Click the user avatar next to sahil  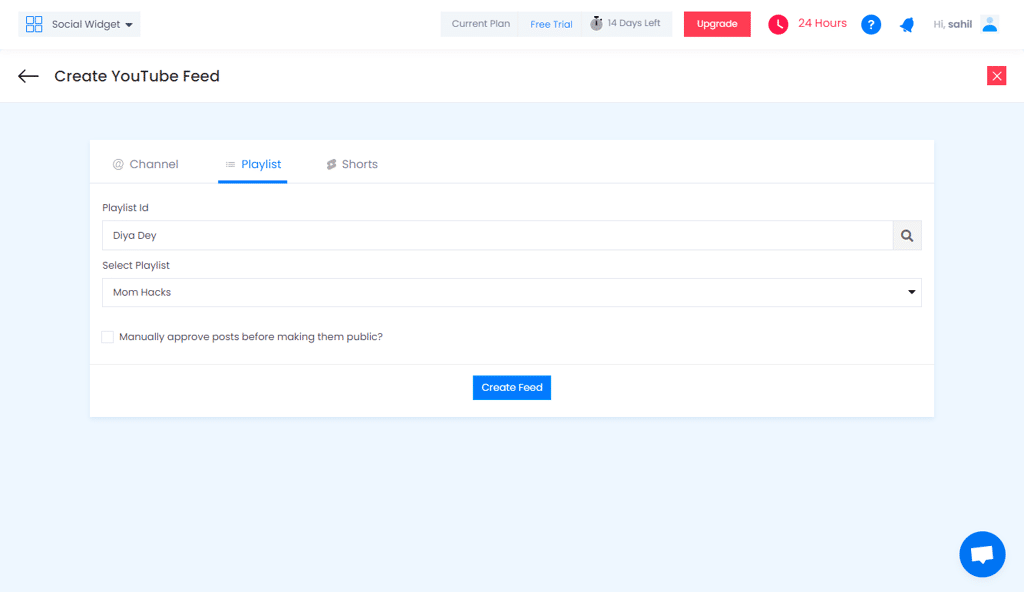coord(989,24)
